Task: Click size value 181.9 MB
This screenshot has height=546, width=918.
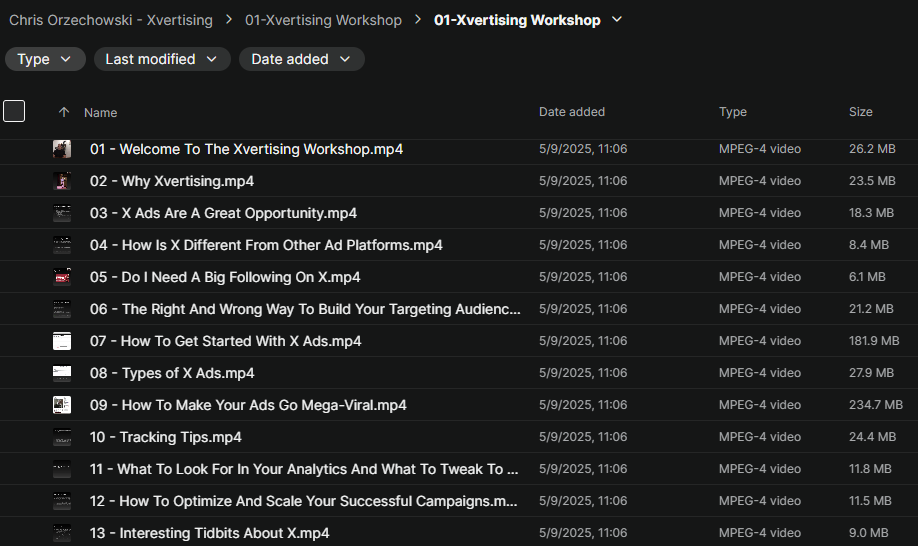Action: point(874,341)
